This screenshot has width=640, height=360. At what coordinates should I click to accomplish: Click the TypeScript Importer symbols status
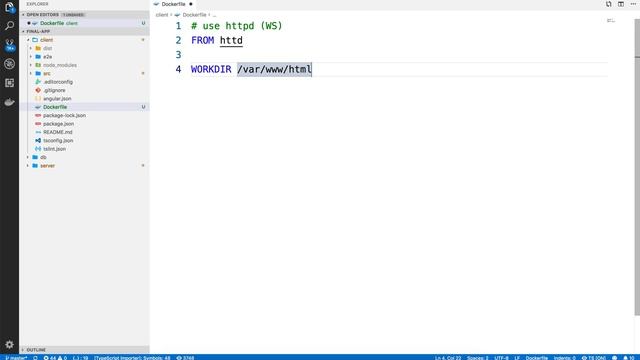pyautogui.click(x=132, y=358)
